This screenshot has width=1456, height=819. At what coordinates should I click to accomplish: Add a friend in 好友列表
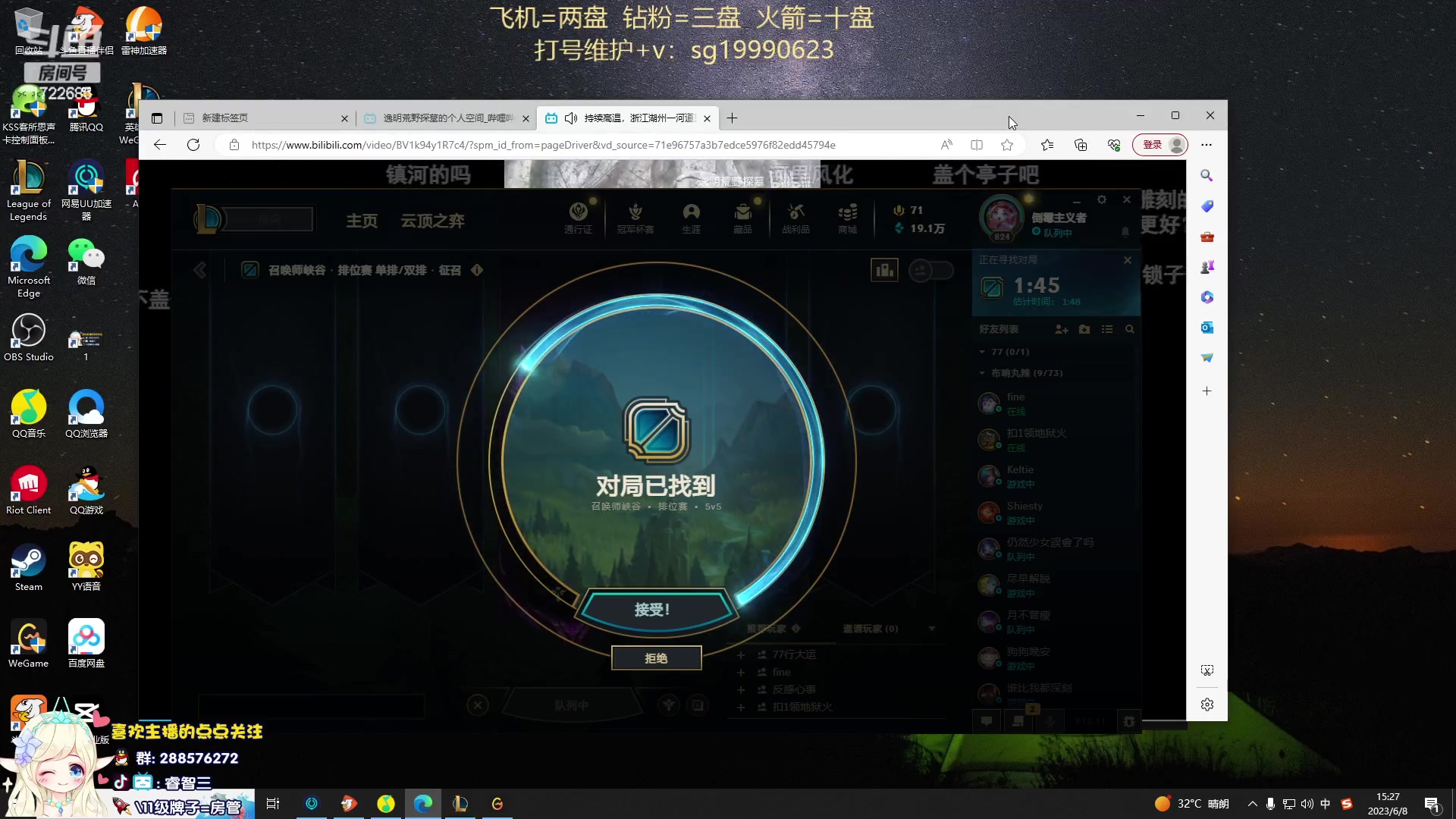pos(1062,329)
